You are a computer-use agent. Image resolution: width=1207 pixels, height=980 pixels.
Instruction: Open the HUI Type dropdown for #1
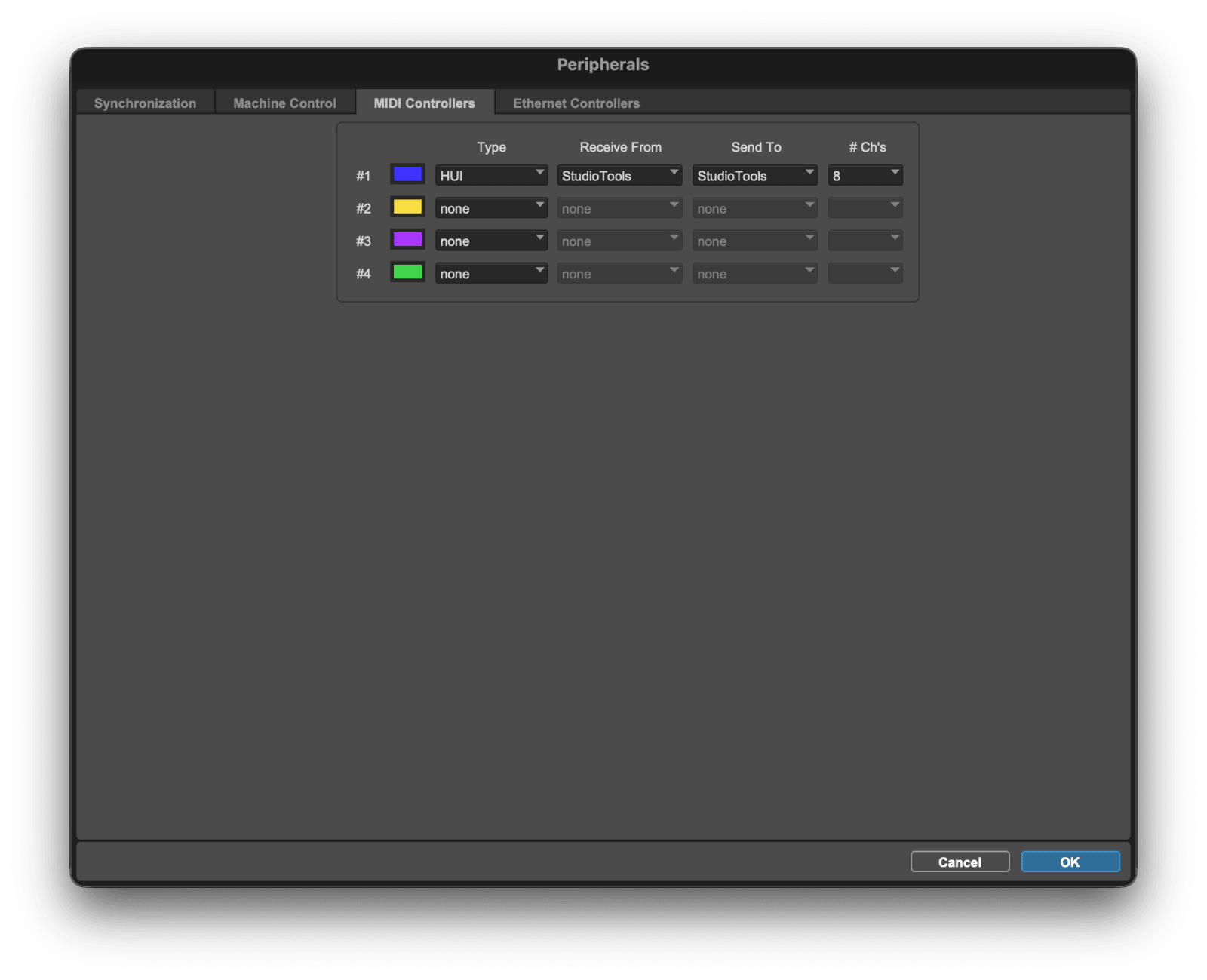pos(491,175)
